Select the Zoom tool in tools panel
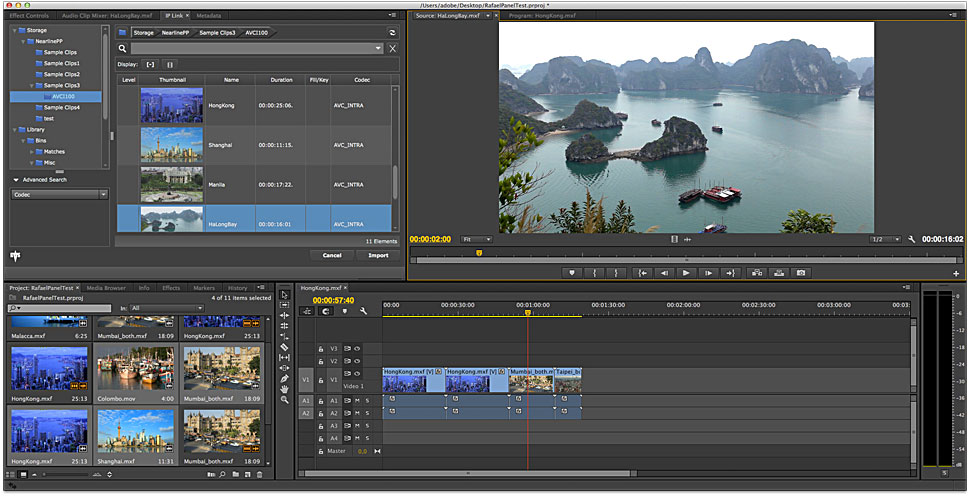The height and width of the screenshot is (496, 970). 285,400
